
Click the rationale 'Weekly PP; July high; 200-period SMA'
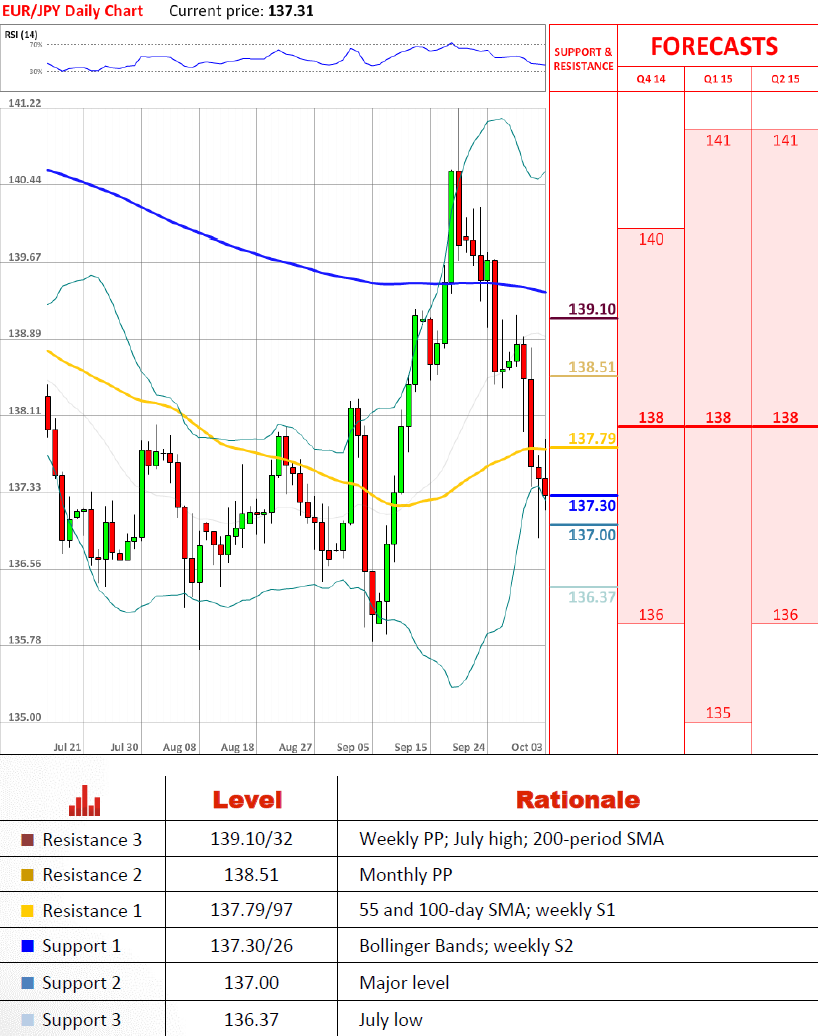[x=511, y=839]
